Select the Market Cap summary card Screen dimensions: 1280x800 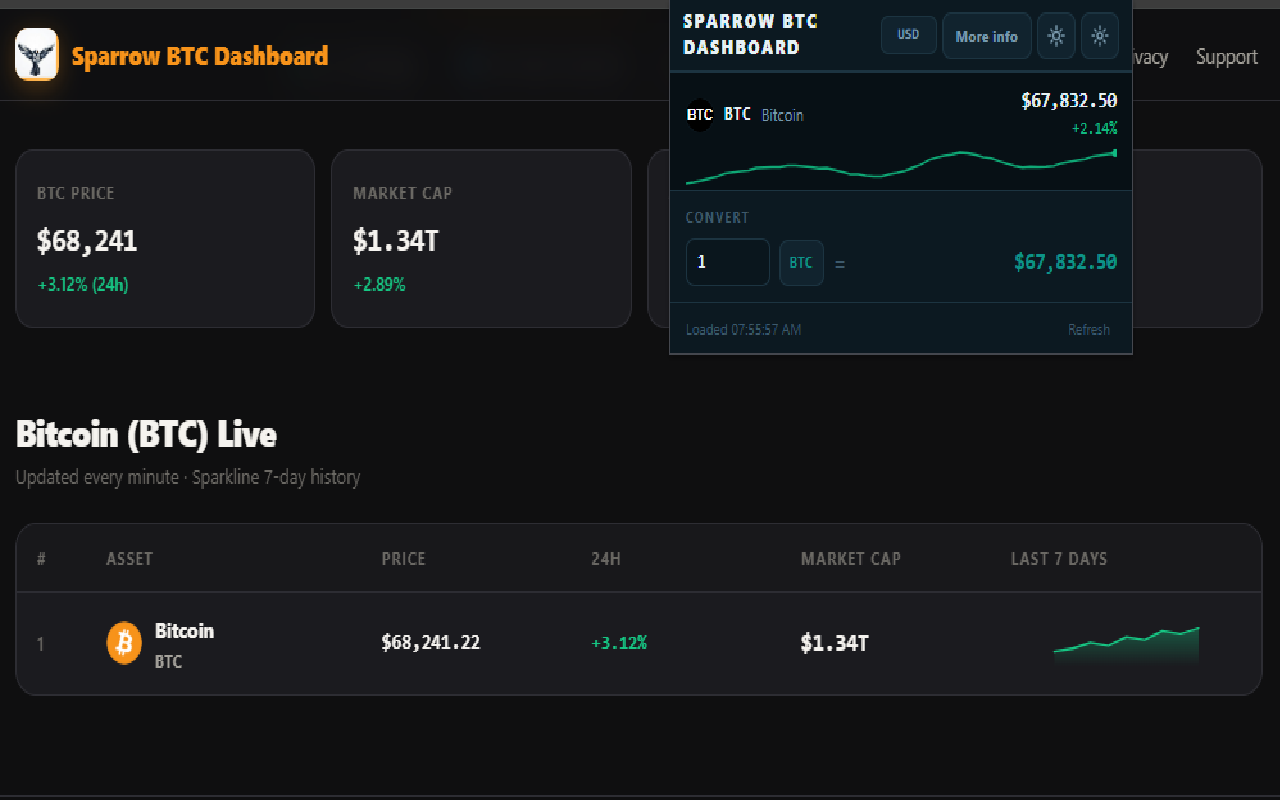coord(481,239)
